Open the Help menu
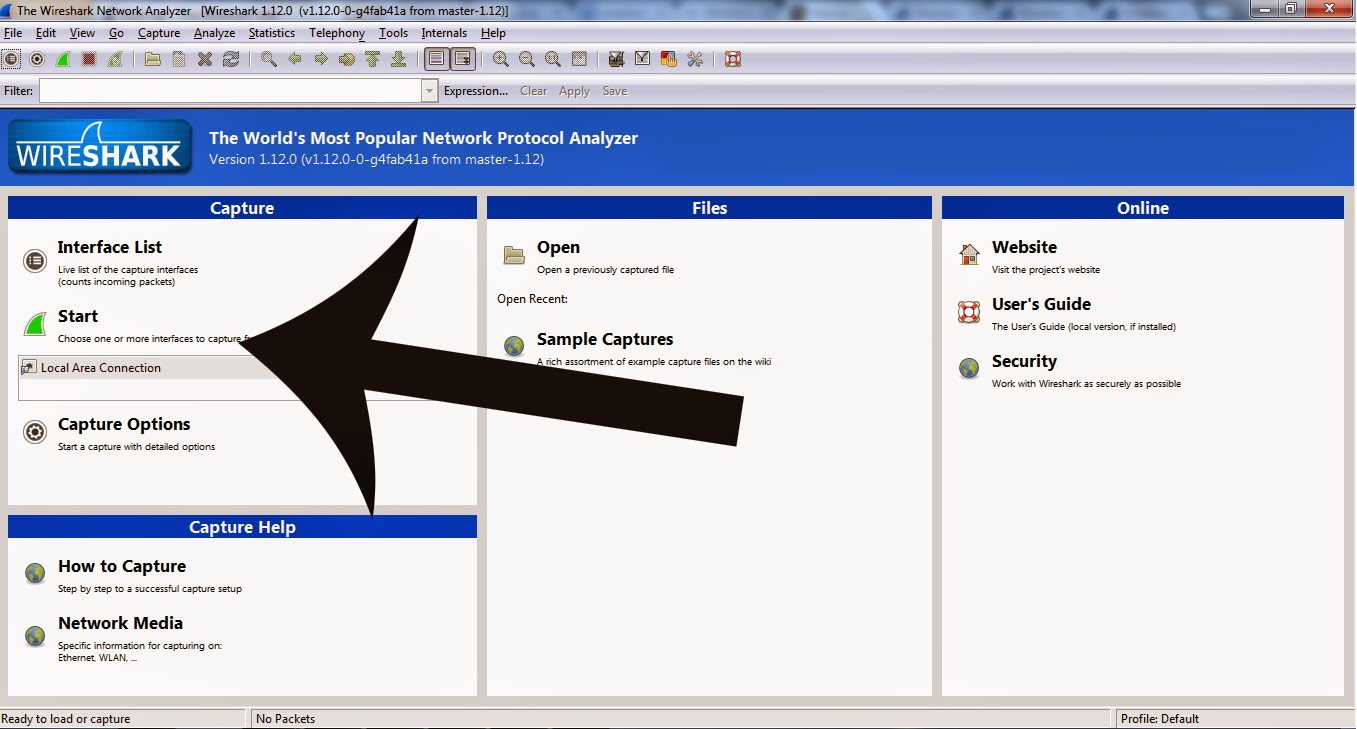 point(493,33)
